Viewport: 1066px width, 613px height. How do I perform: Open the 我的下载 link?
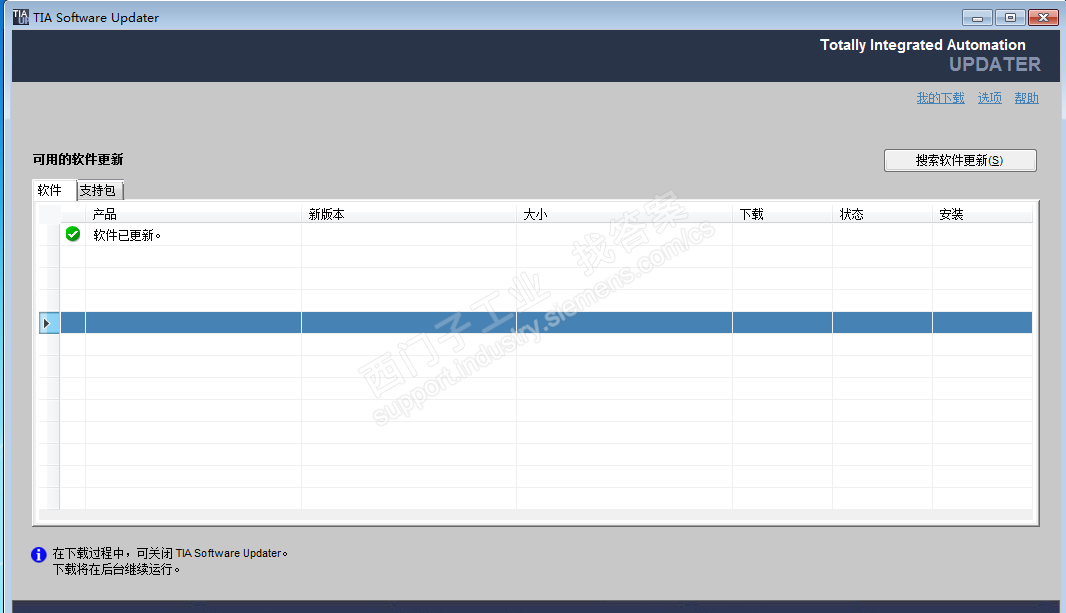[940, 98]
